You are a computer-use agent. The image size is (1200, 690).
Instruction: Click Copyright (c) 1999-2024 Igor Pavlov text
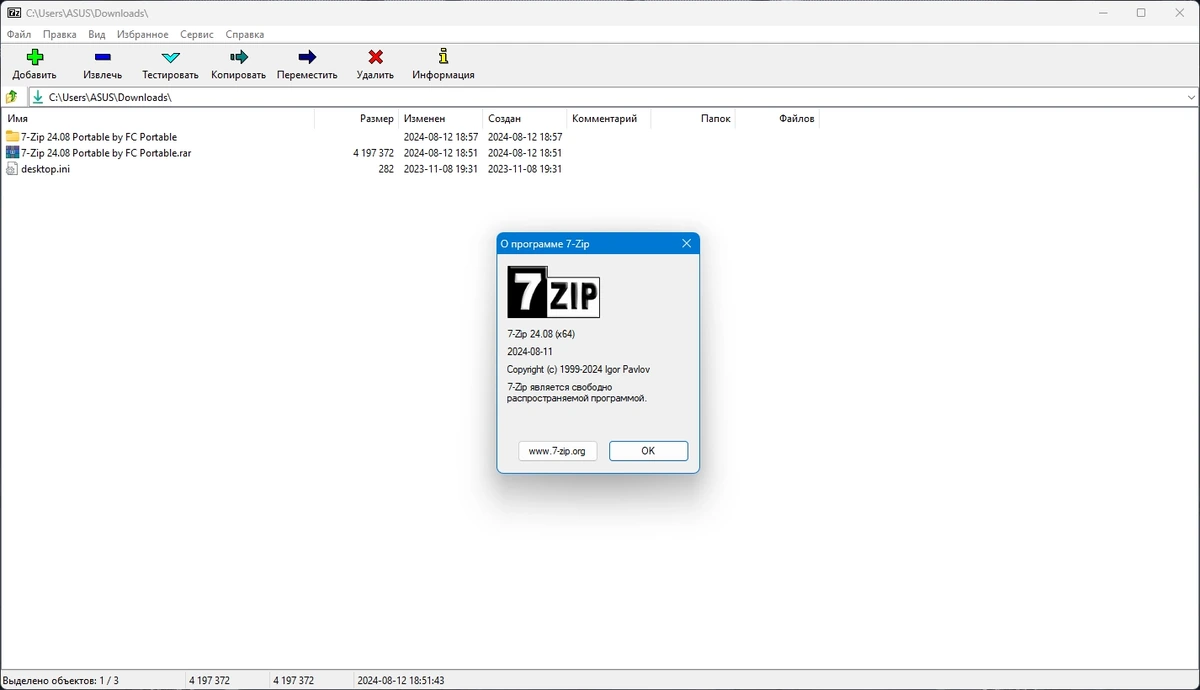[x=579, y=369]
